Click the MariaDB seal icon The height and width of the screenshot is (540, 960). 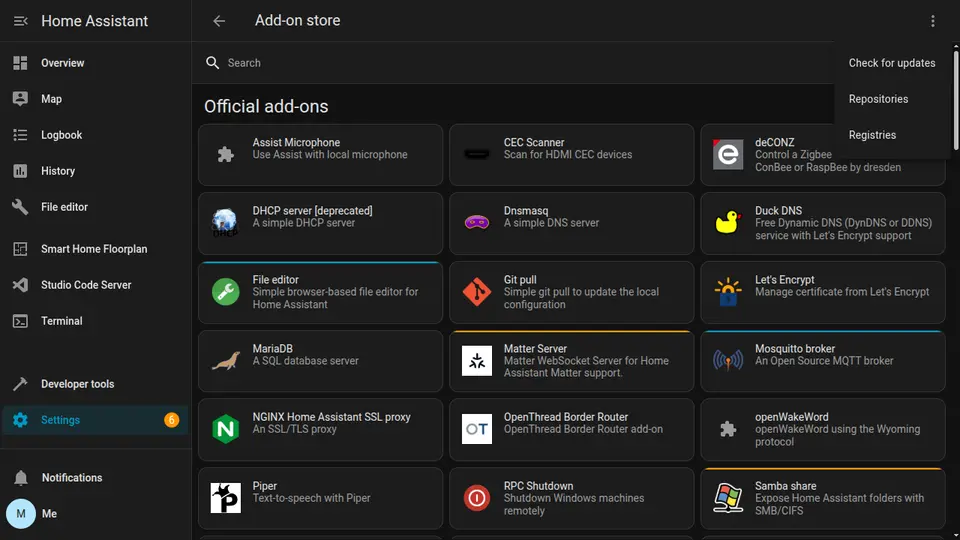(x=226, y=361)
